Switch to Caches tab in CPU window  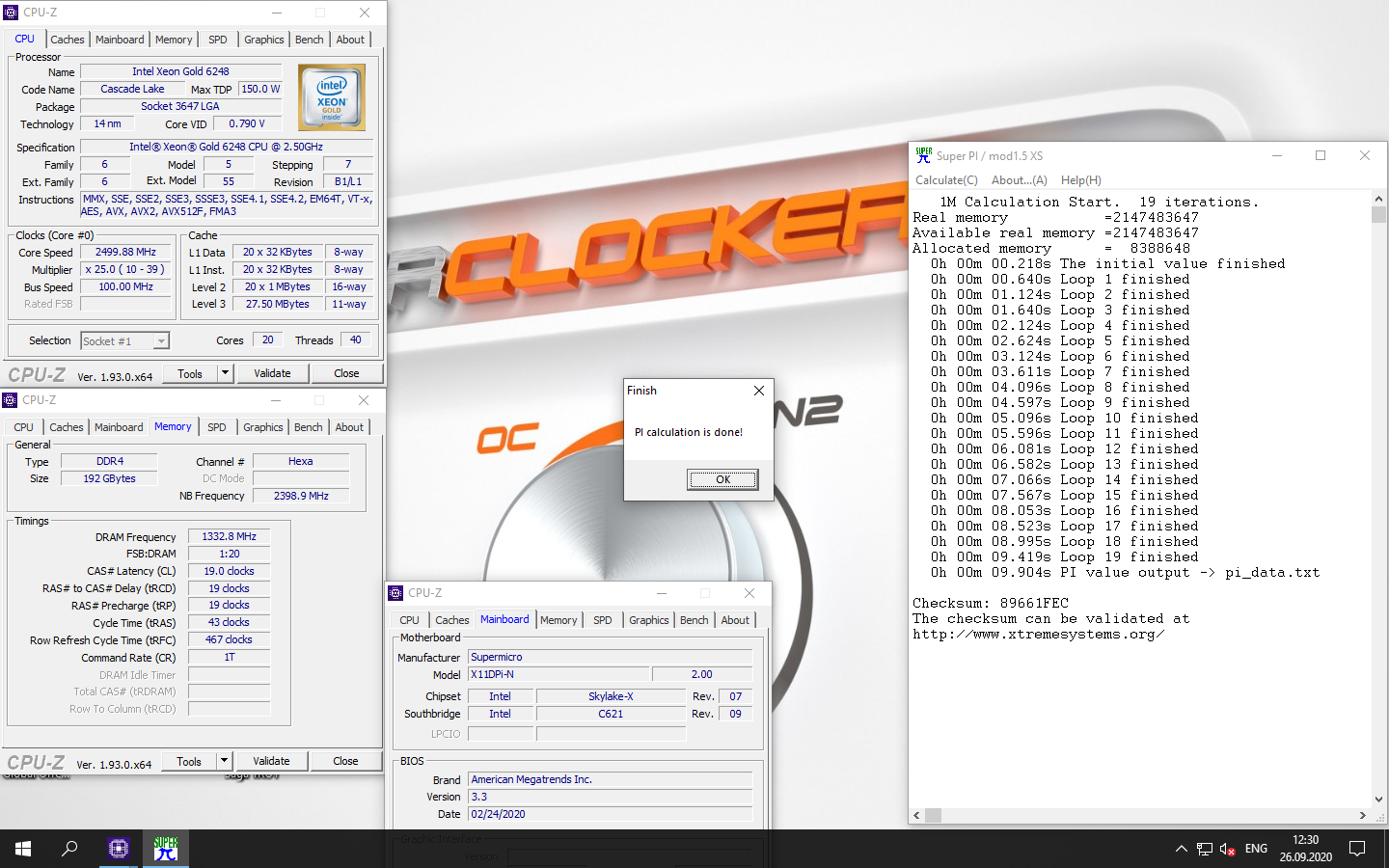coord(68,40)
